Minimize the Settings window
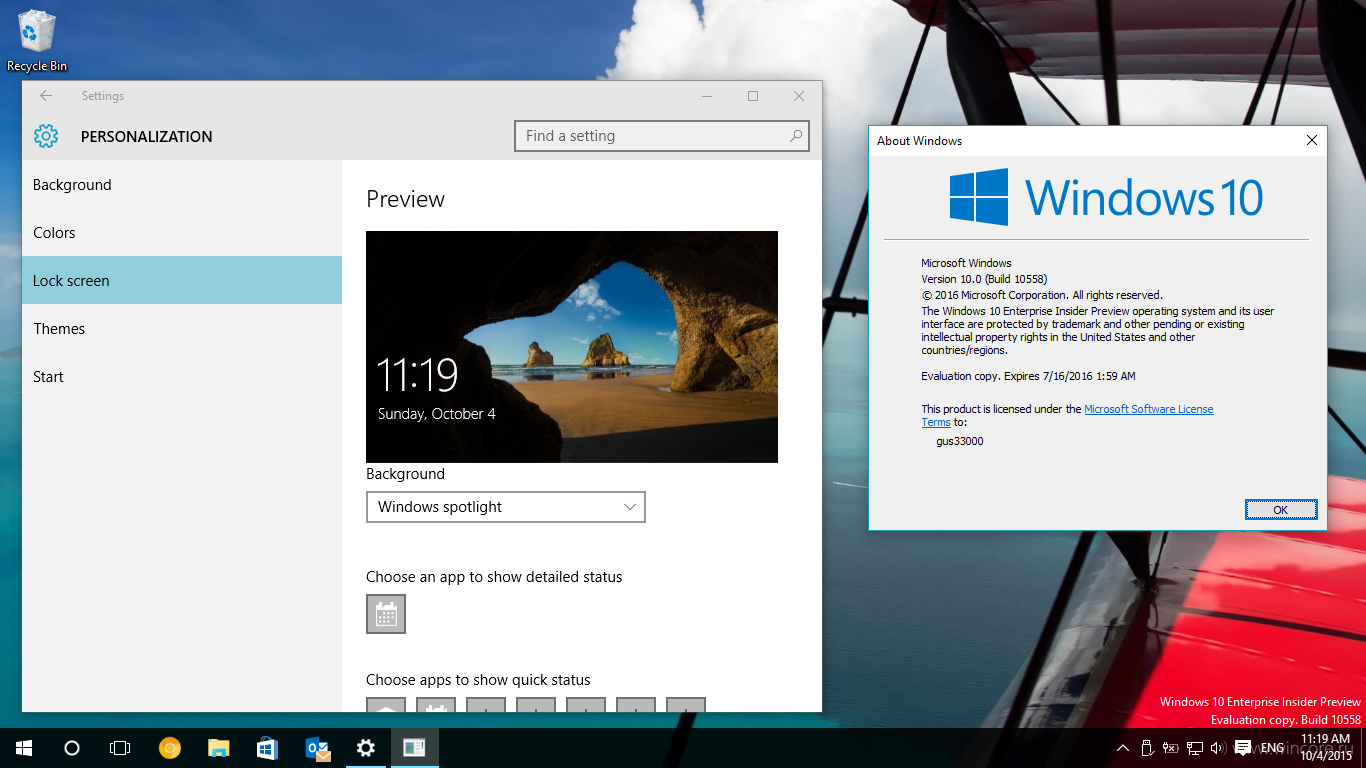Viewport: 1366px width, 768px height. pos(707,96)
